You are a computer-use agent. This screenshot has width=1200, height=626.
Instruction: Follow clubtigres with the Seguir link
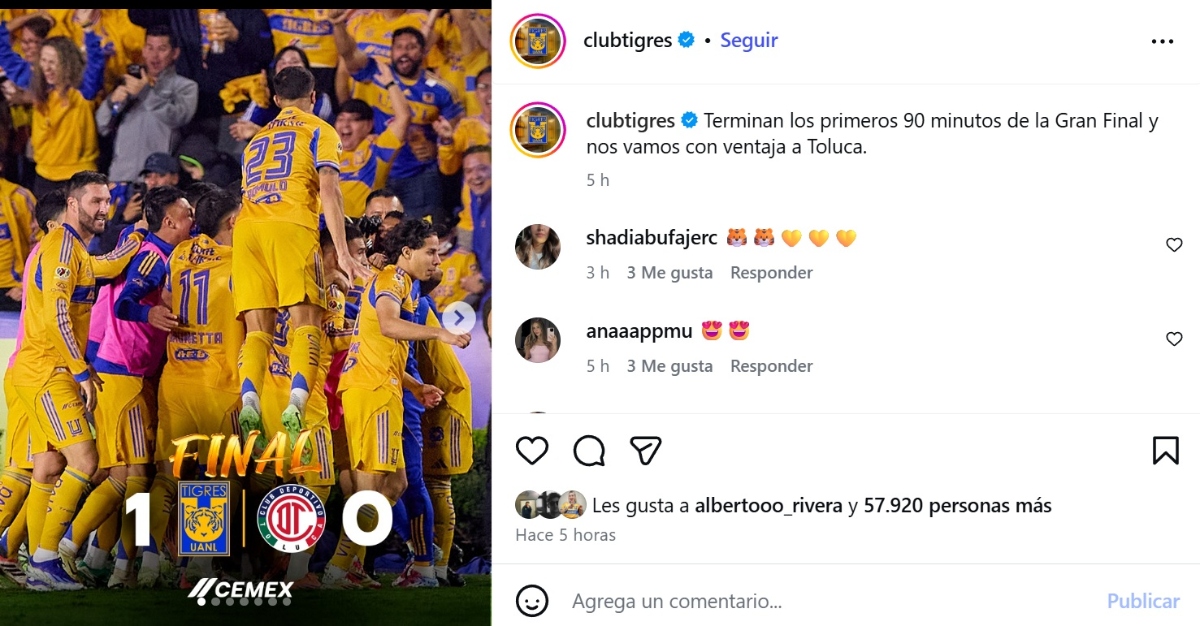click(x=749, y=40)
